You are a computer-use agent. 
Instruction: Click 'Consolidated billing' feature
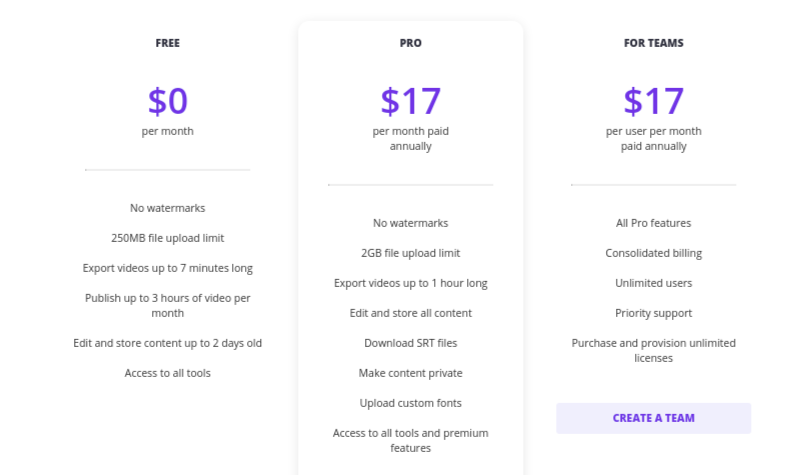[653, 253]
